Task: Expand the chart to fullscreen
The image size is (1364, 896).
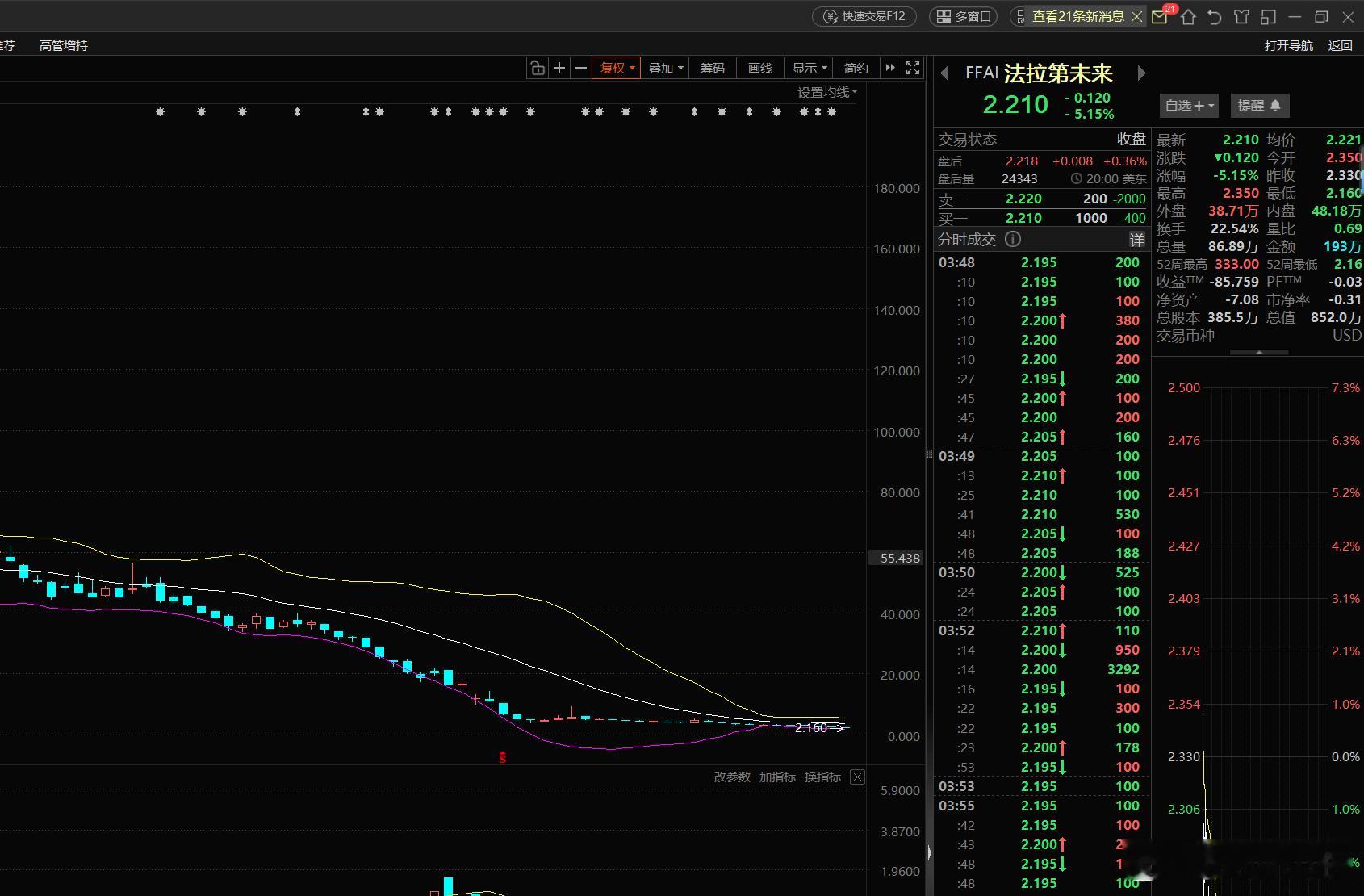Action: coord(913,68)
